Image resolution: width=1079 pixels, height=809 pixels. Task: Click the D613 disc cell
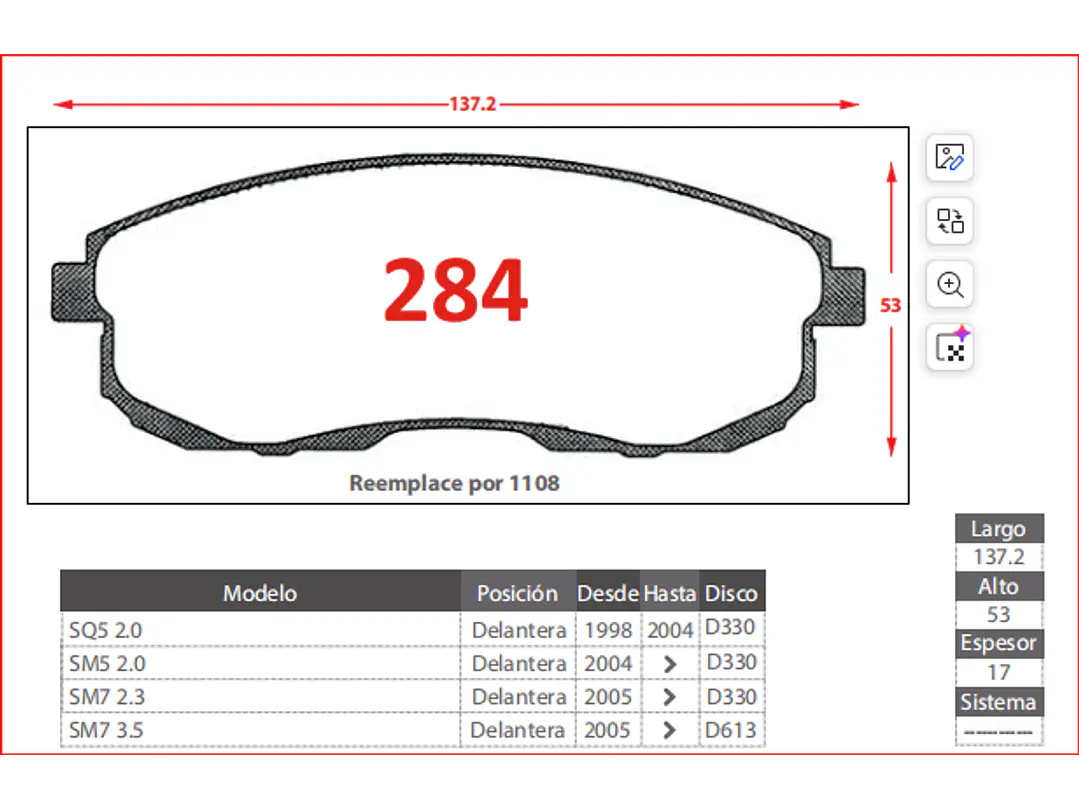[x=731, y=730]
